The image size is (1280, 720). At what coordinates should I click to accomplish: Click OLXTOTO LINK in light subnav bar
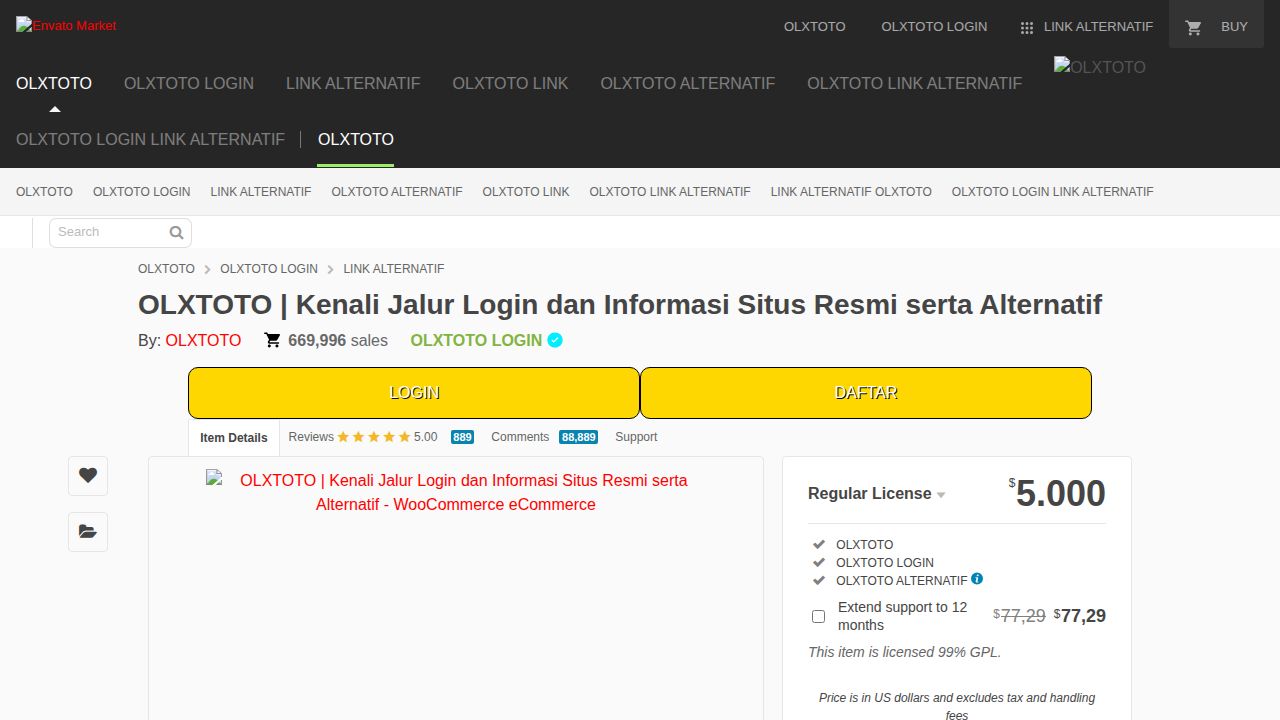tap(526, 191)
